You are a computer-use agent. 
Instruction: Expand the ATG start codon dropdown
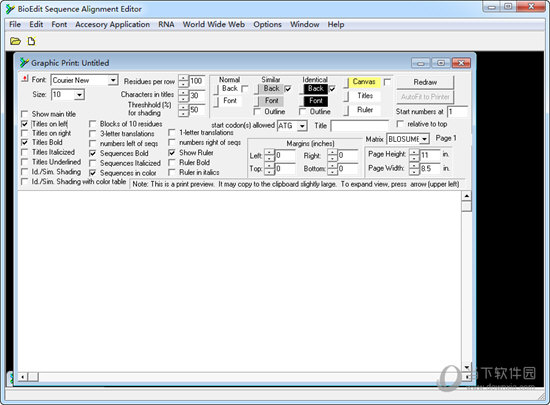pyautogui.click(x=302, y=126)
